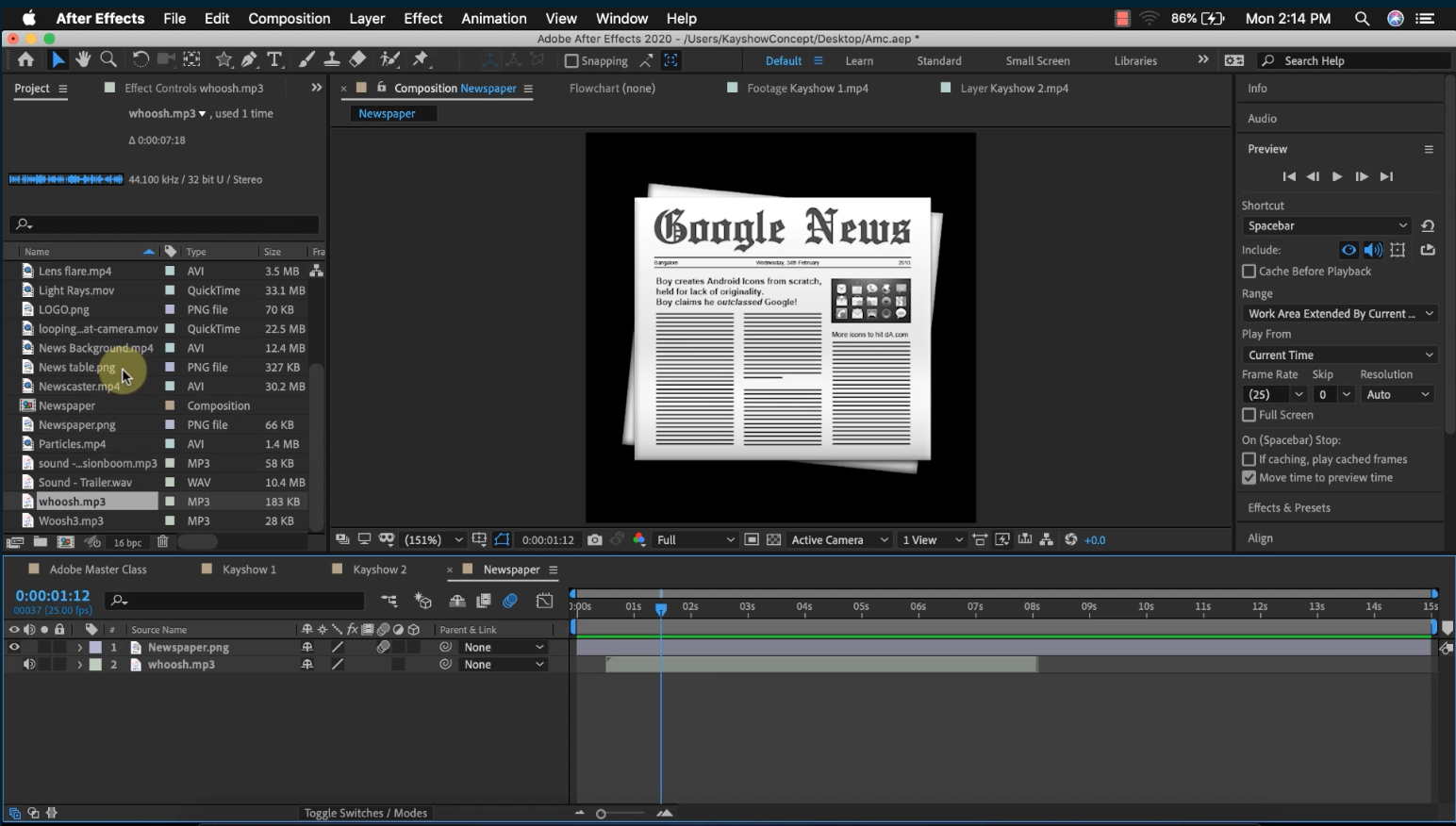Open the Graph Editor icon in timeline
Screen dimensions: 1456x826
(544, 601)
